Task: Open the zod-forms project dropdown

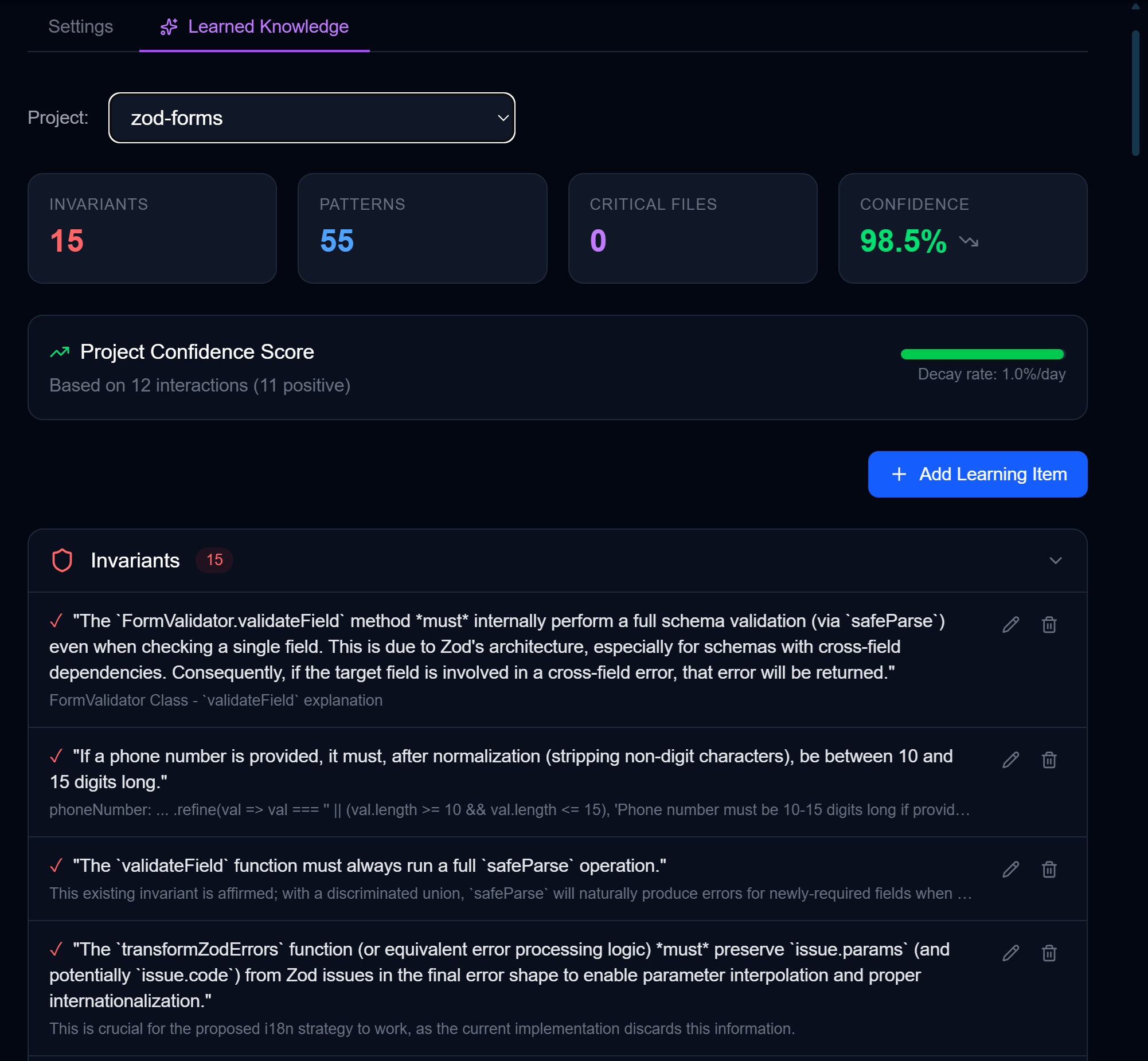Action: pyautogui.click(x=311, y=118)
